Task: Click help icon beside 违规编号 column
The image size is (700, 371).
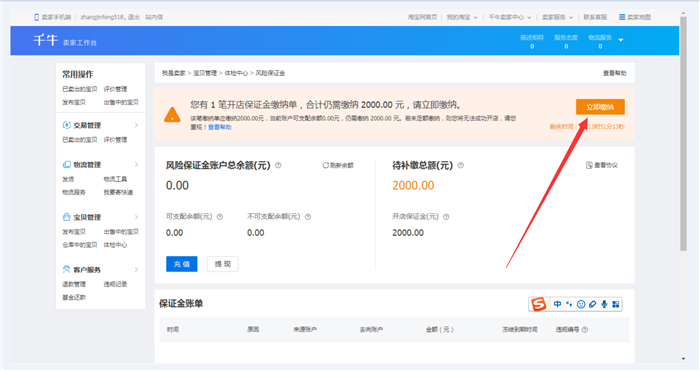Action: click(x=585, y=330)
